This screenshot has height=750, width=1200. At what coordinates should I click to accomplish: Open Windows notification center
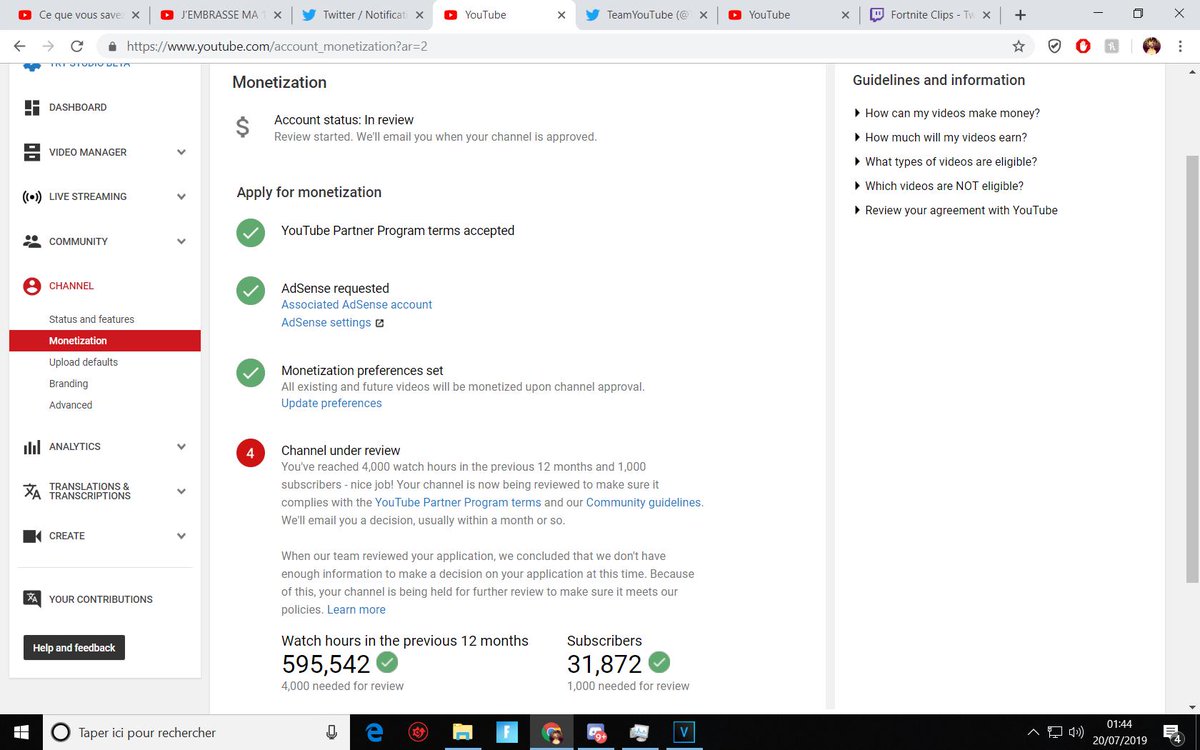[1171, 732]
